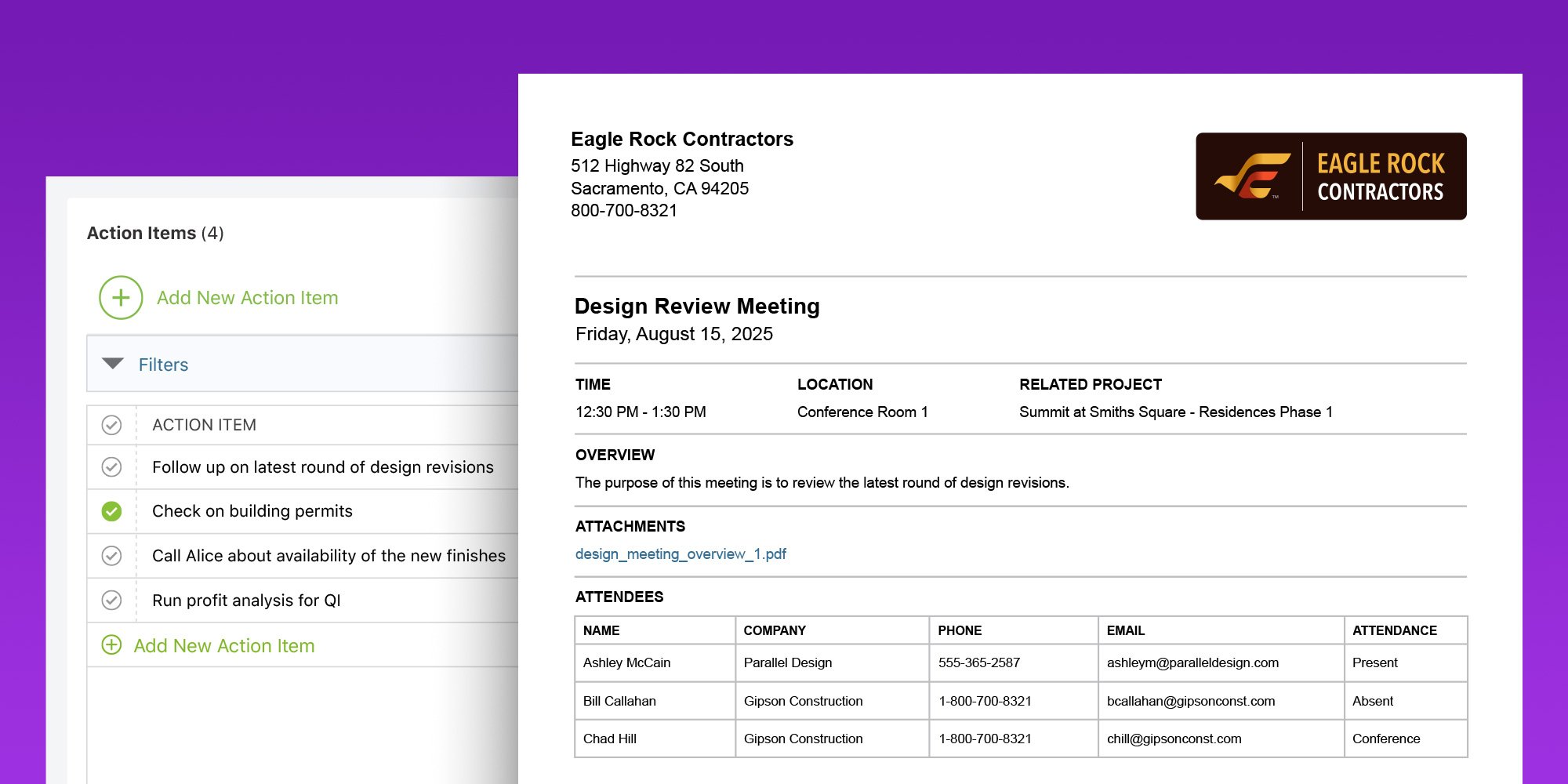Click the 'Eagle Rock Contractors' company name heading
The width and height of the screenshot is (1568, 784).
[682, 139]
